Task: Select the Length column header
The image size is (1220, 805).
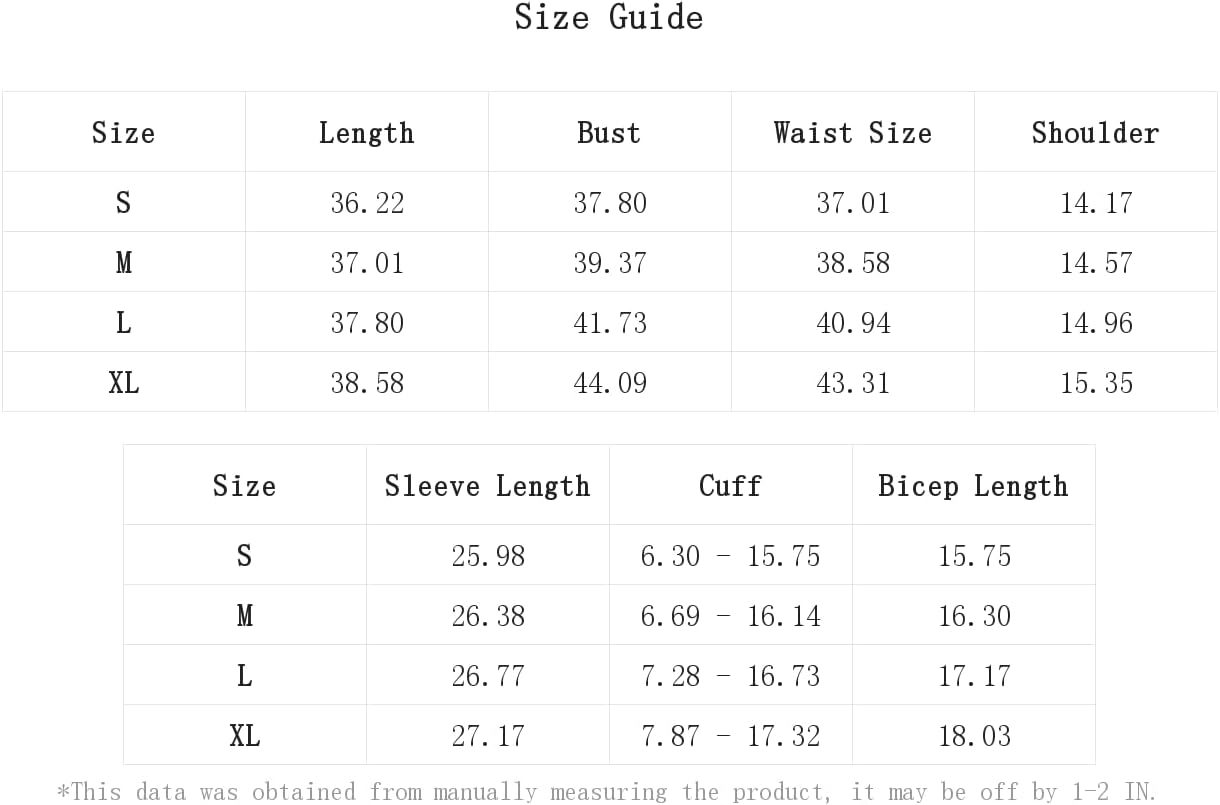Action: (x=367, y=132)
